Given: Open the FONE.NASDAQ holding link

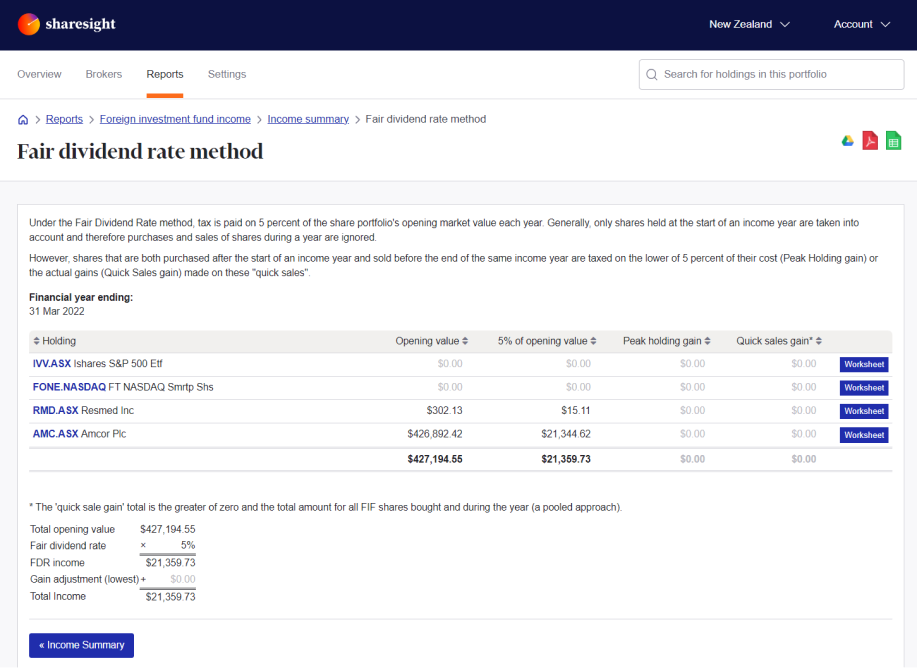Looking at the screenshot, I should [69, 387].
